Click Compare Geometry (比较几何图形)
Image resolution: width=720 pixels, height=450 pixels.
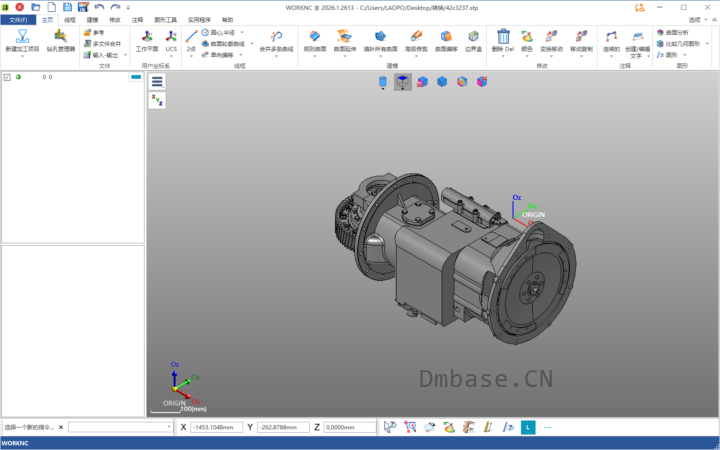click(x=679, y=44)
